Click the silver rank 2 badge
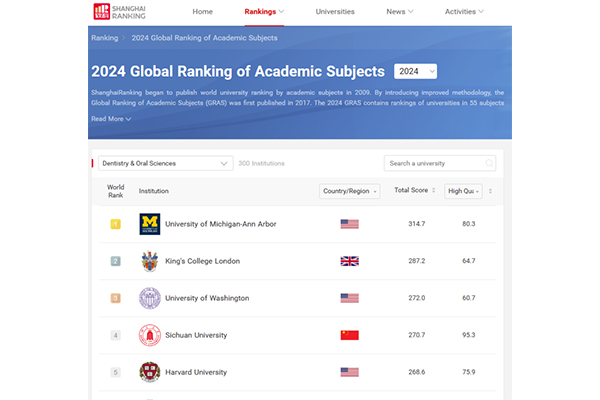600x400 pixels. [116, 261]
